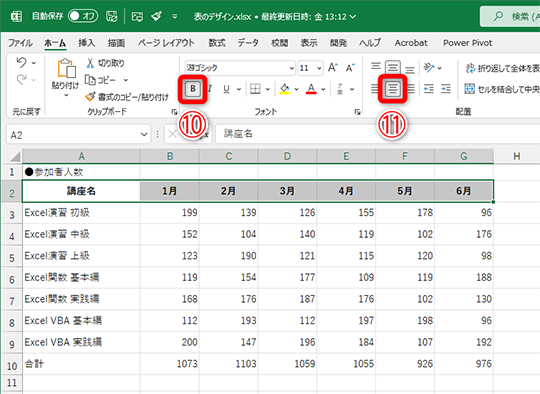
Task: Switch to the Power Pivot tab
Action: click(468, 43)
